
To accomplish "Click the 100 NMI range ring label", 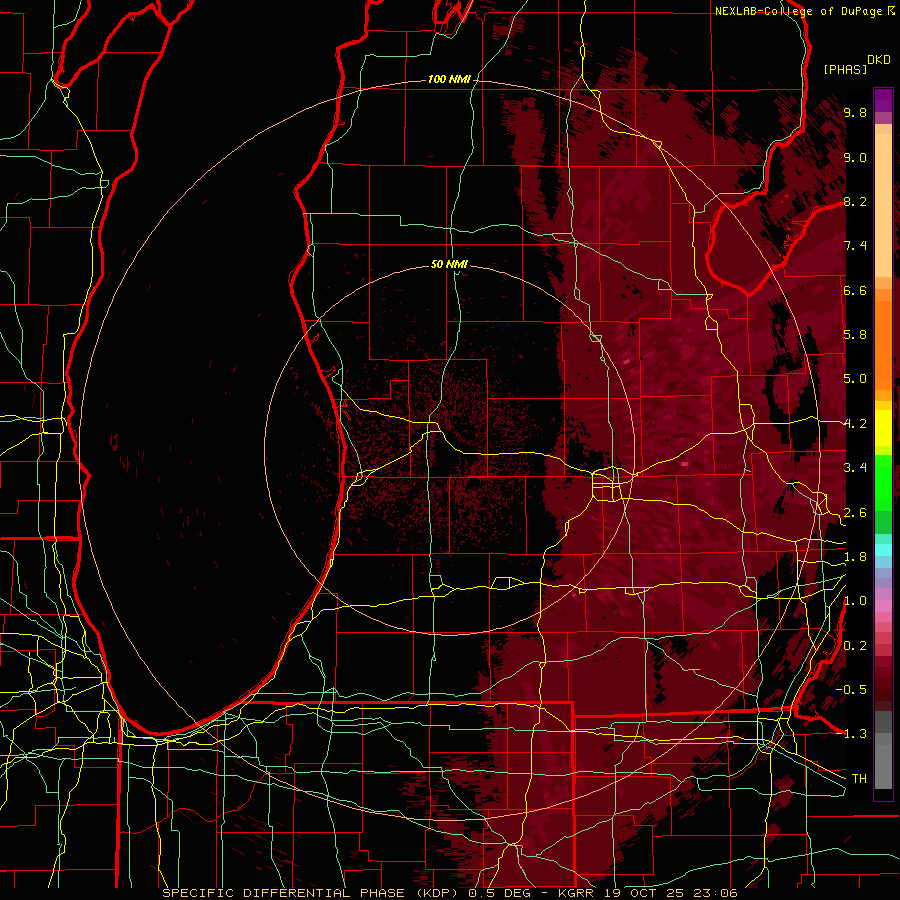I will (449, 79).
